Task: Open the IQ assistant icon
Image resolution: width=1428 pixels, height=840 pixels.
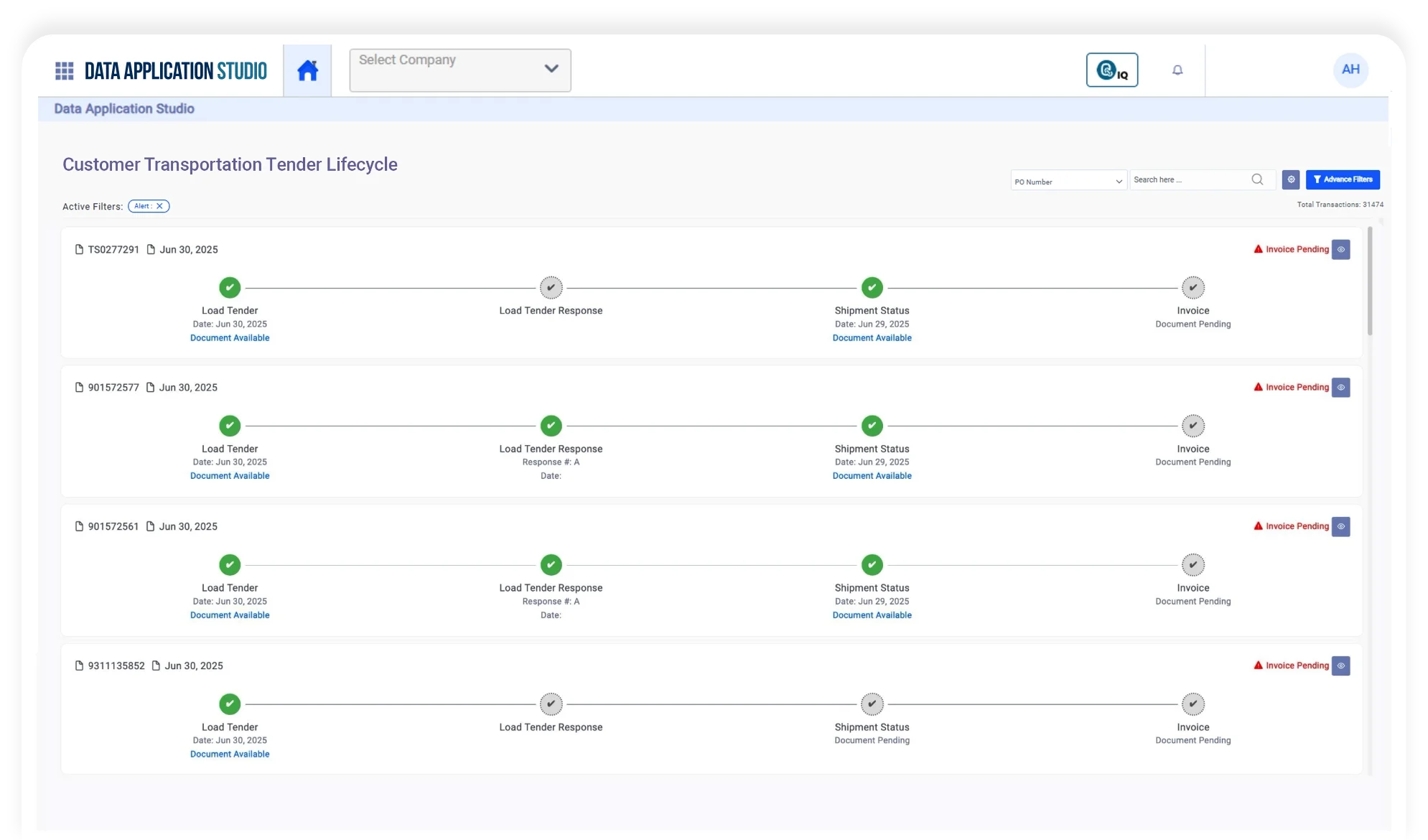Action: pos(1111,70)
